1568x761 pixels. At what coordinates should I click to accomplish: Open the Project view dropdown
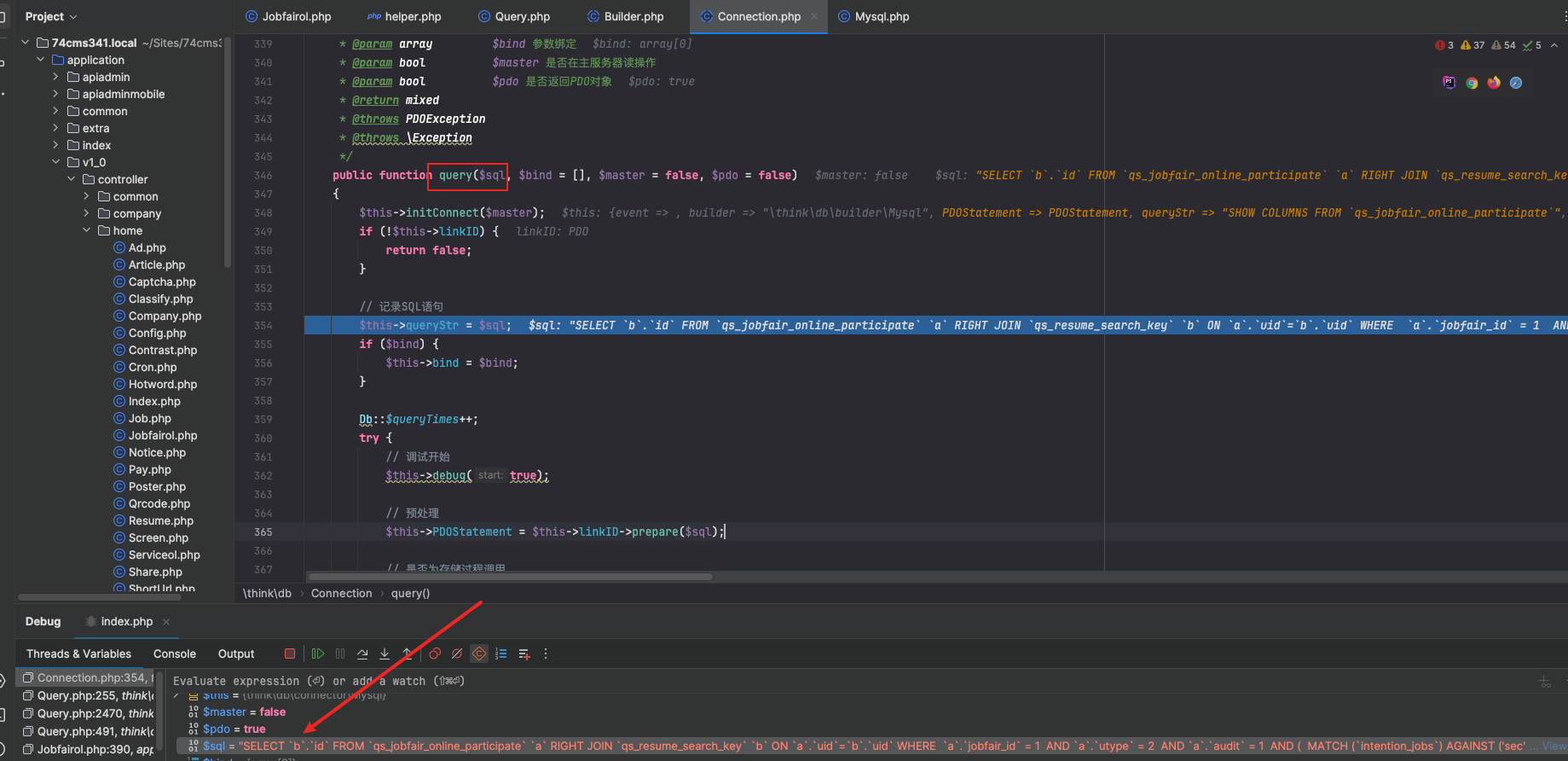click(x=51, y=16)
